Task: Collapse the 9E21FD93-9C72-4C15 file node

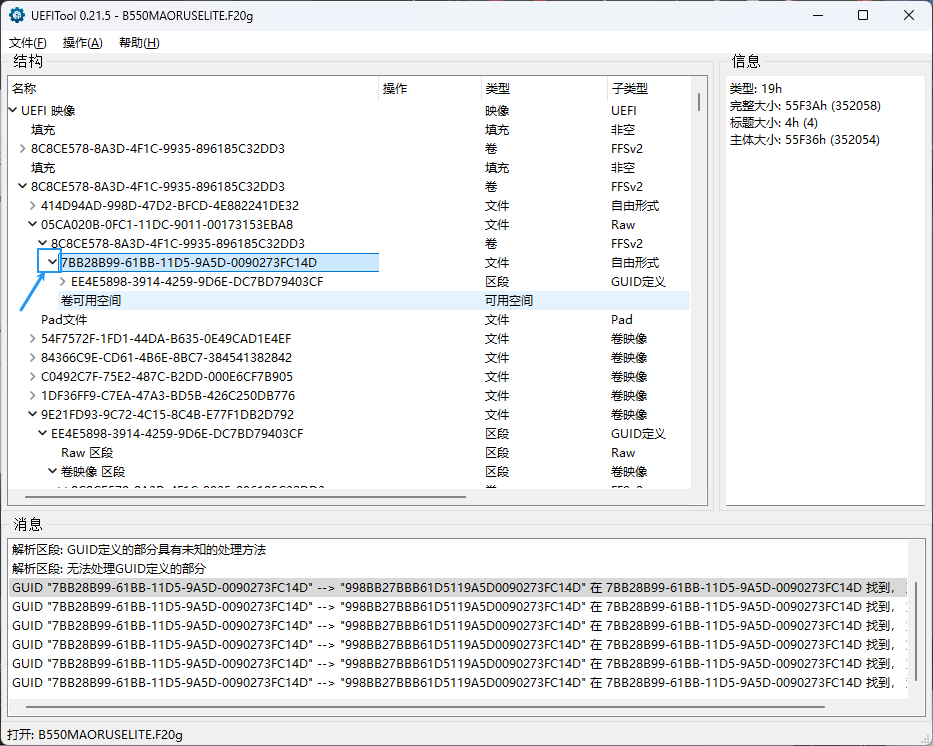Action: 33,415
